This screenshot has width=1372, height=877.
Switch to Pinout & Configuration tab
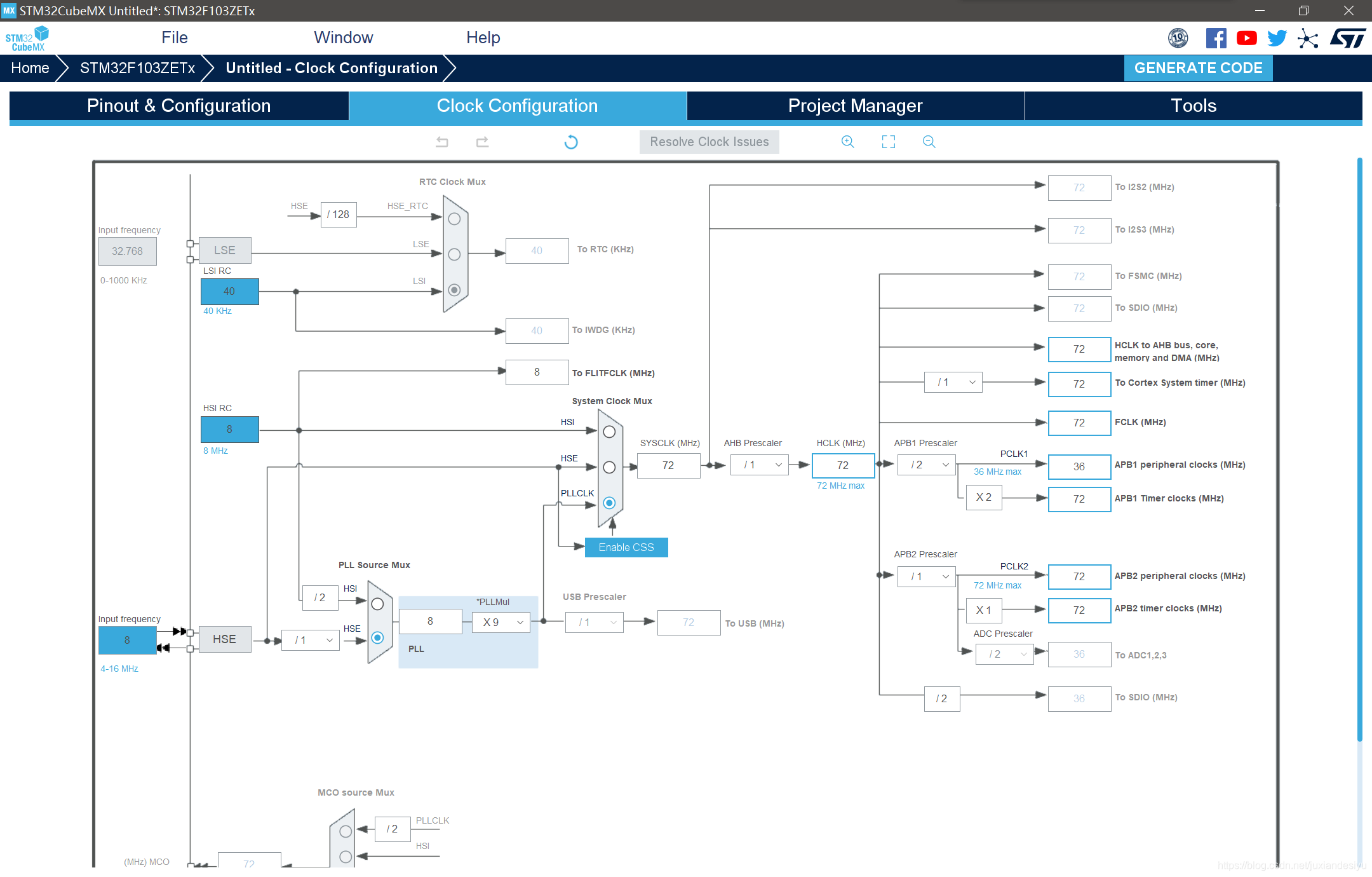click(x=179, y=105)
